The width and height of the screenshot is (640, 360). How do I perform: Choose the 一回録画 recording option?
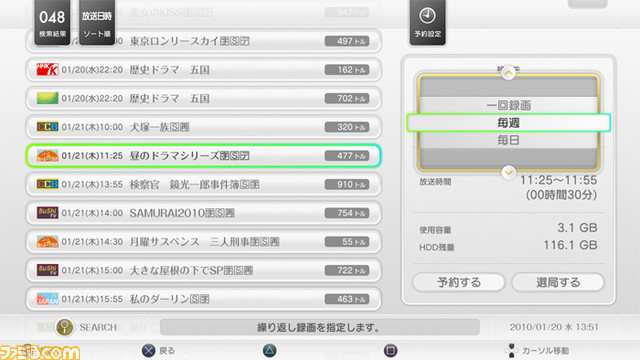point(508,105)
